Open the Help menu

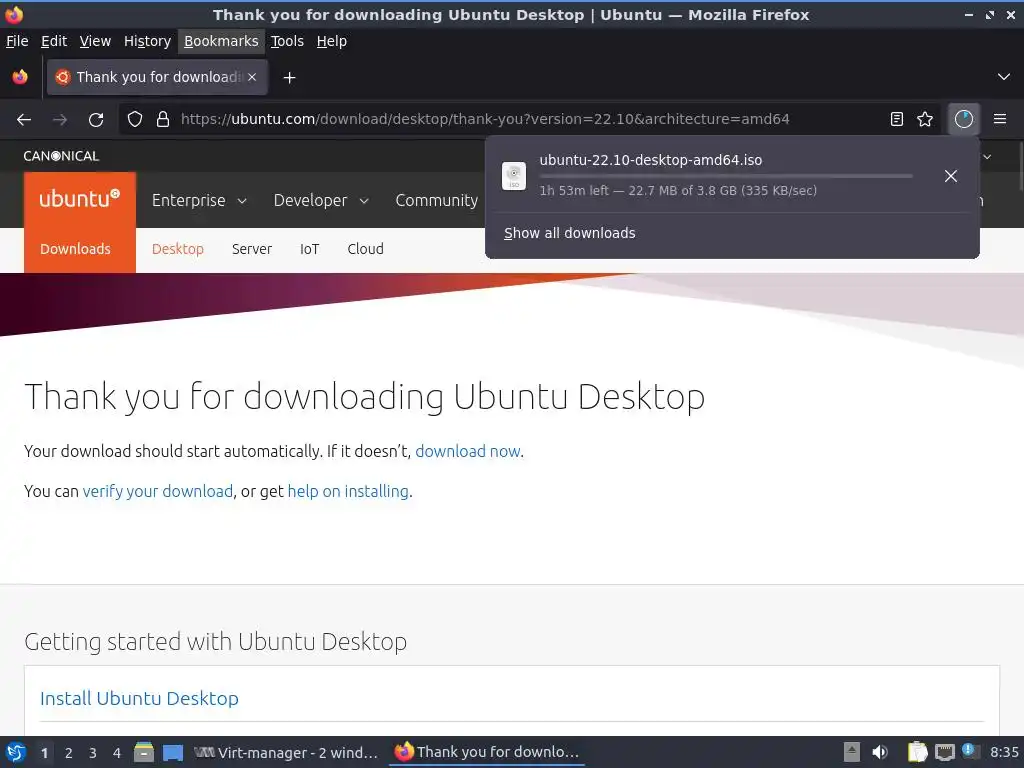coord(332,41)
